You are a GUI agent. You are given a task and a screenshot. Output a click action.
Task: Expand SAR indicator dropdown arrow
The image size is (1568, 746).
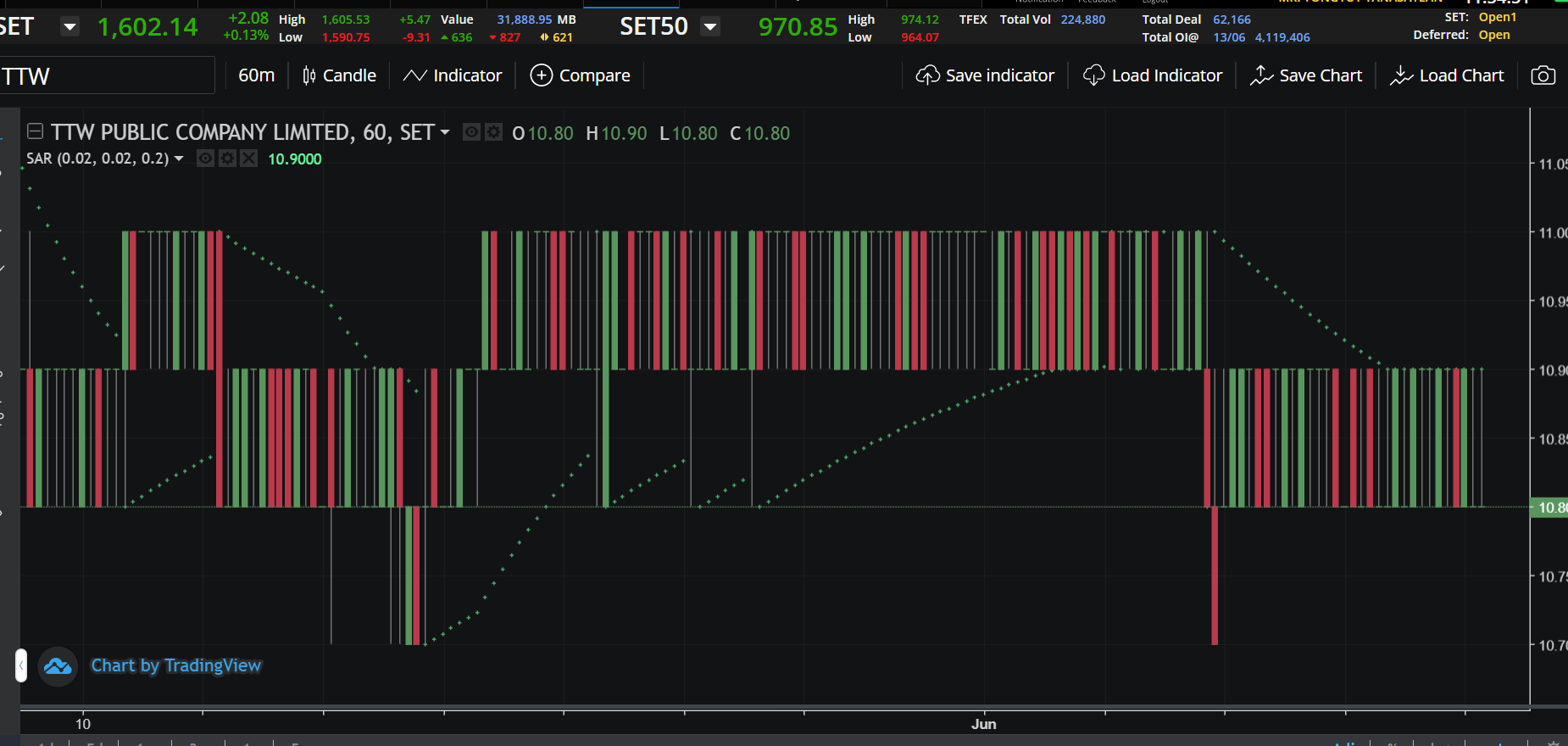click(179, 159)
